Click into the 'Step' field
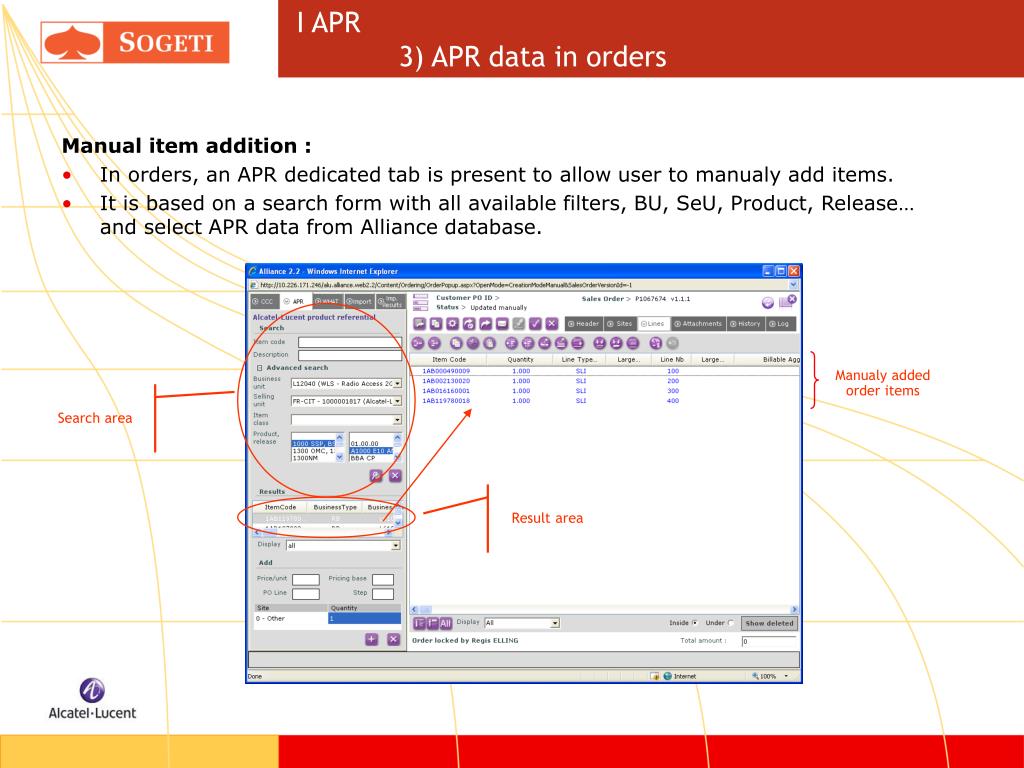 (383, 594)
